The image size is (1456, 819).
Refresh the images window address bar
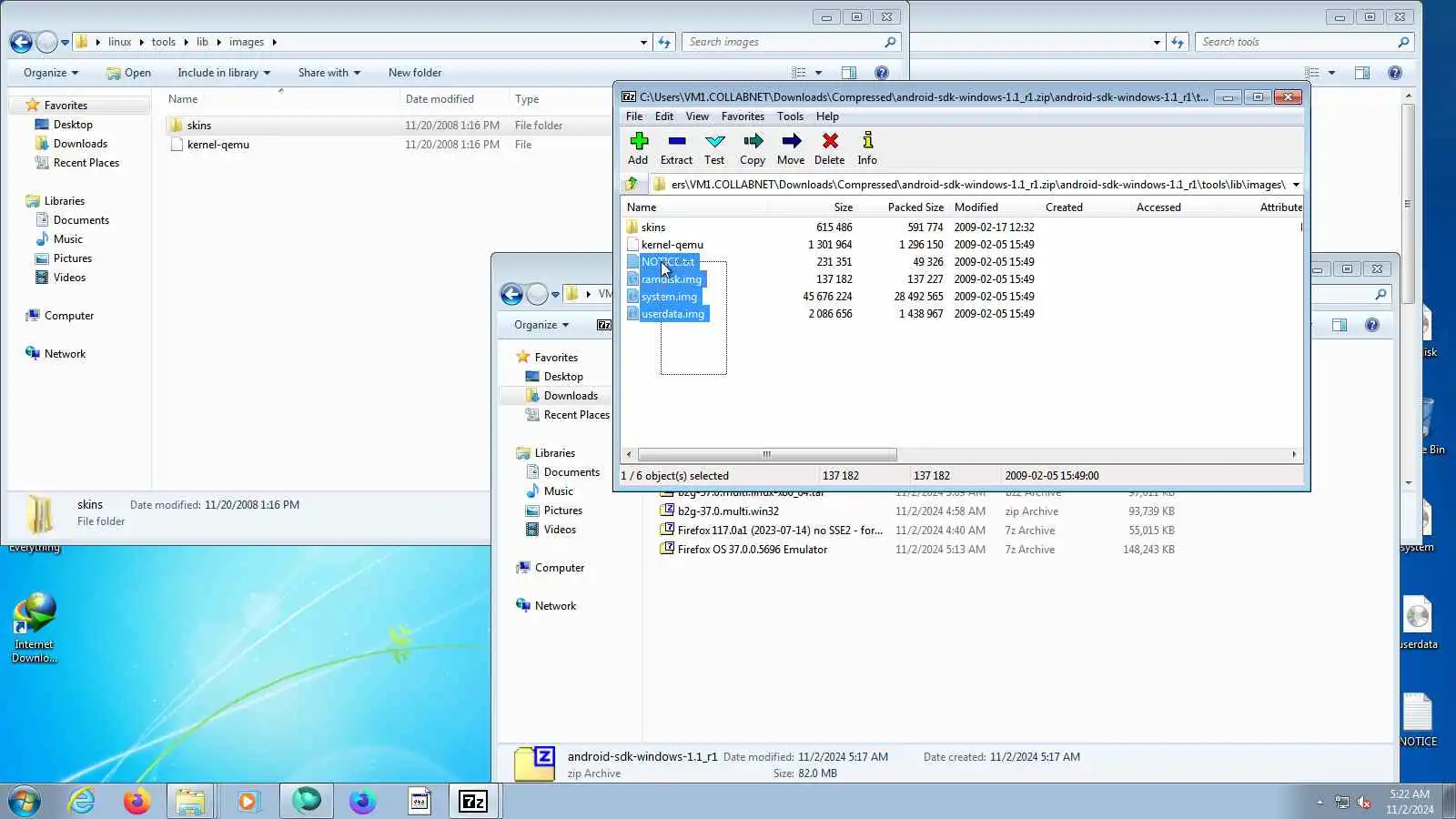pyautogui.click(x=664, y=42)
